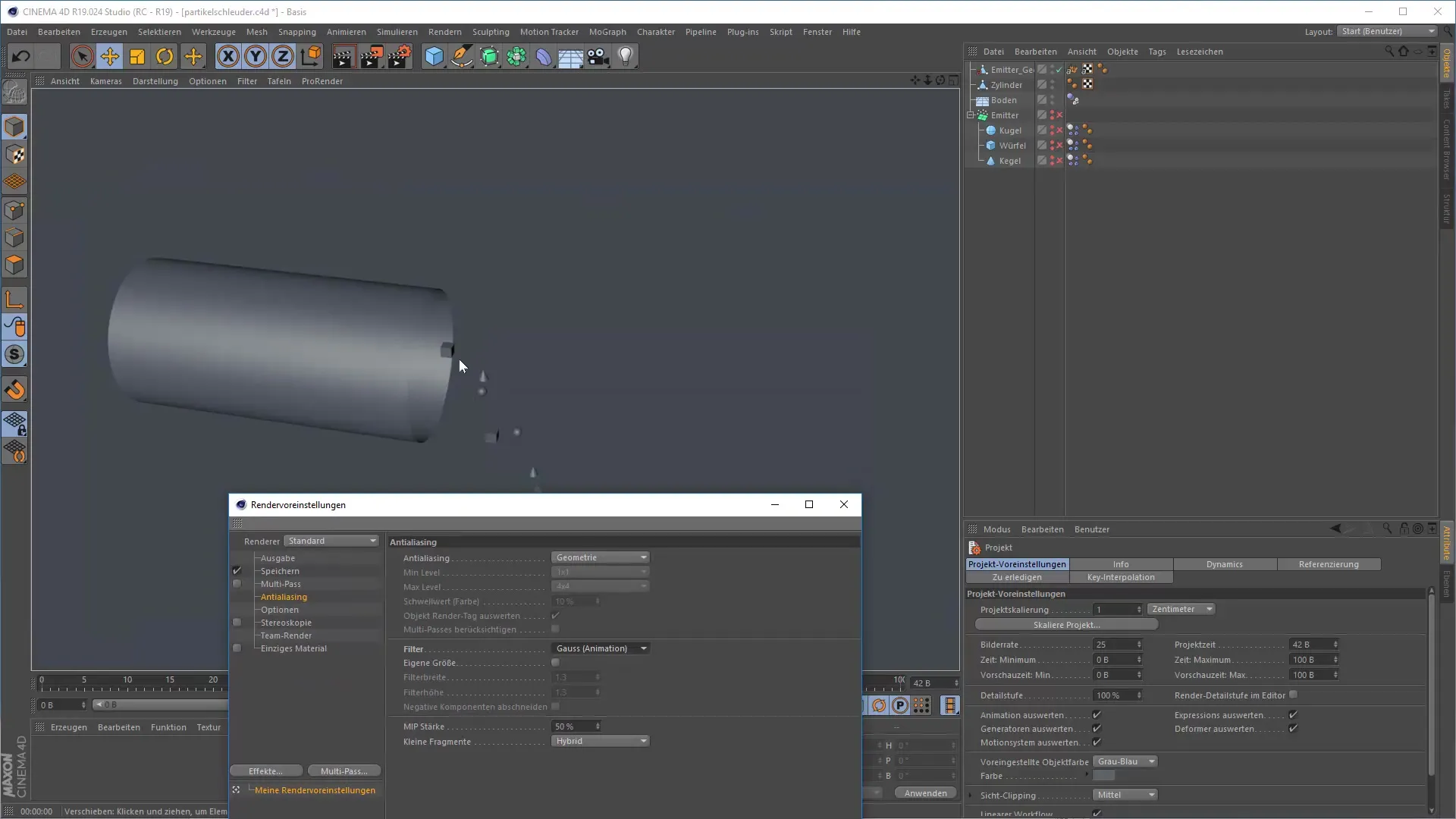Open the Simulieren menu
The height and width of the screenshot is (819, 1456).
397,32
